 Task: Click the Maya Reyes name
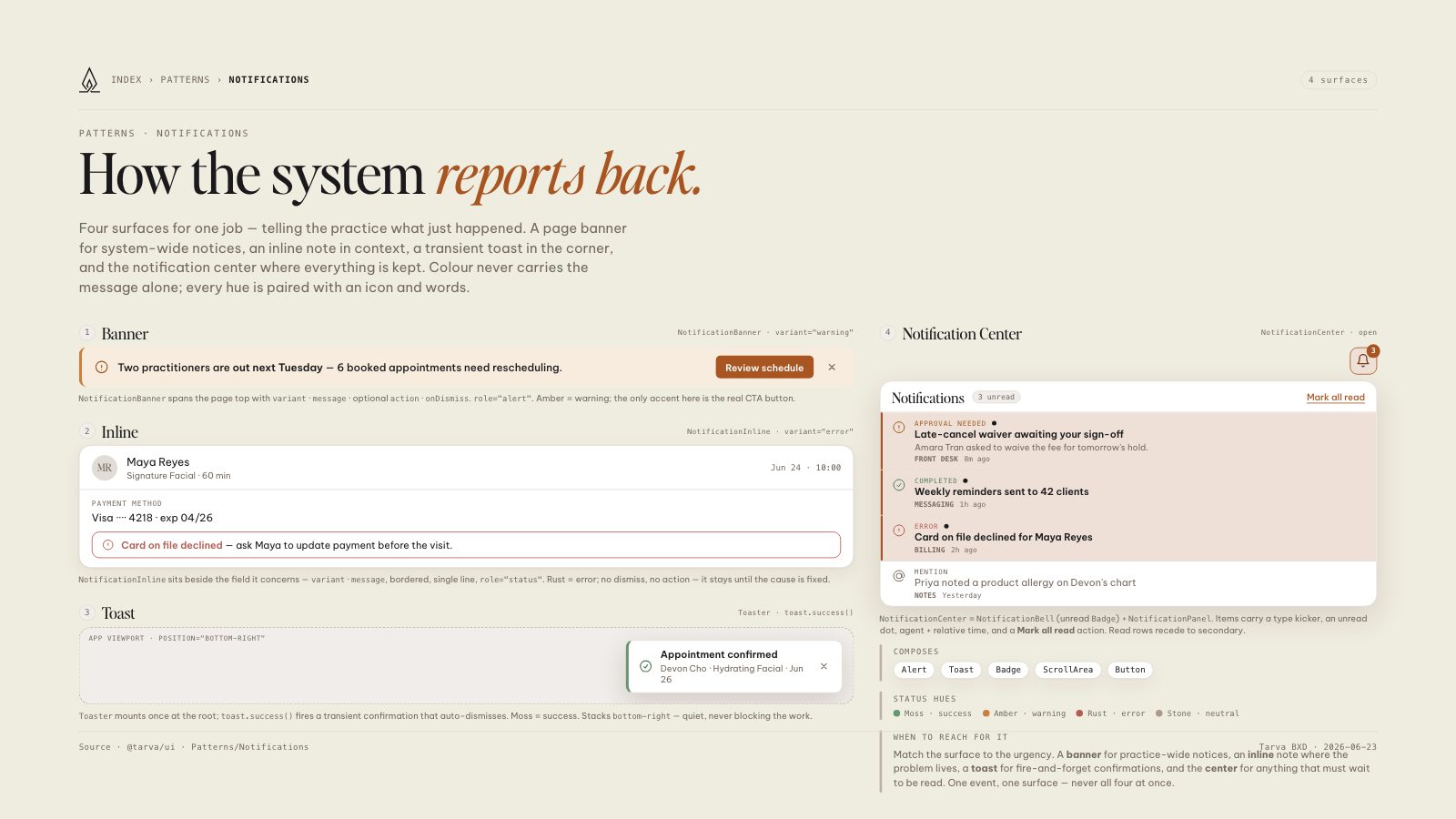pos(157,462)
